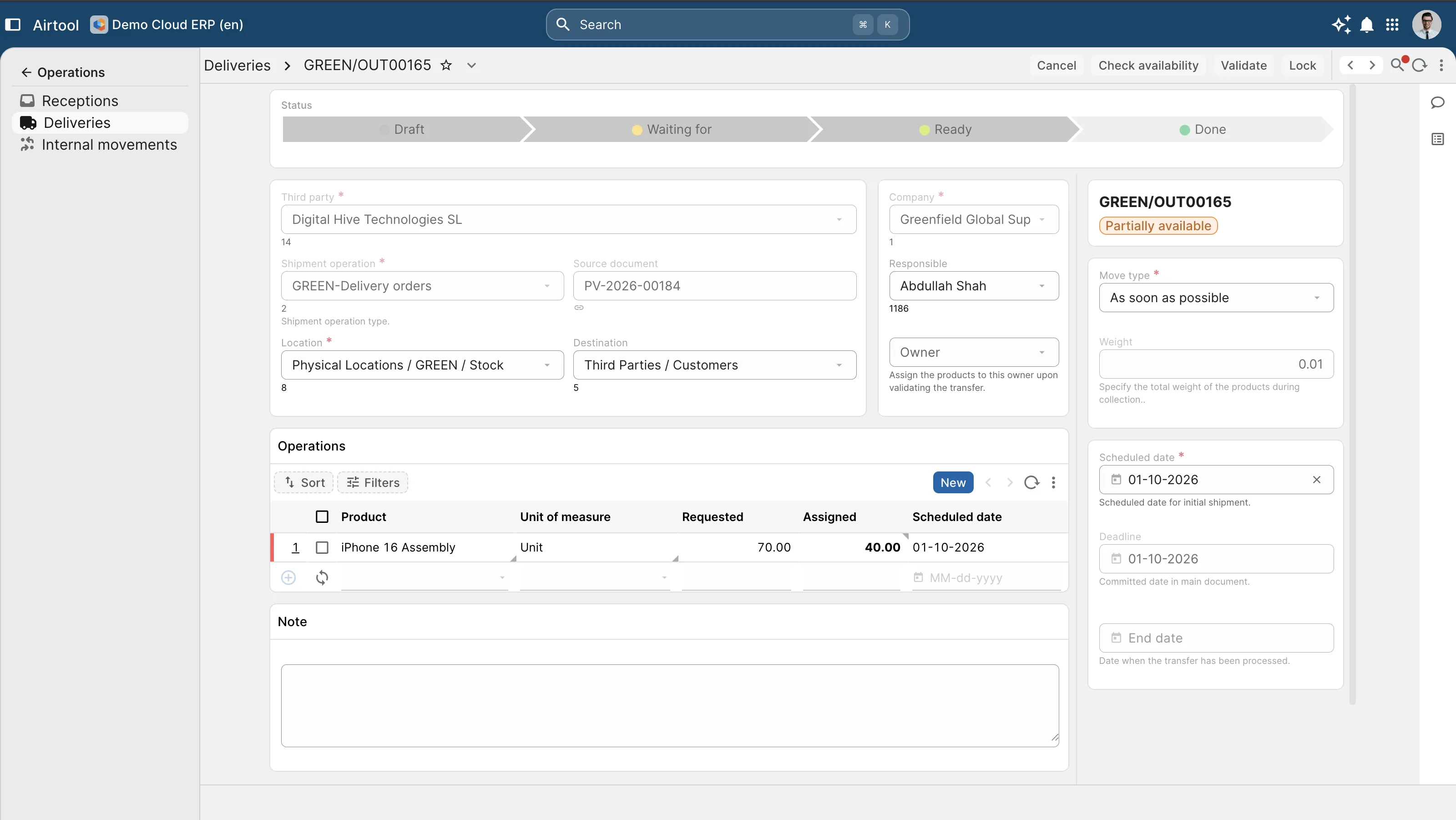Select all rows in Operations table

point(322,516)
